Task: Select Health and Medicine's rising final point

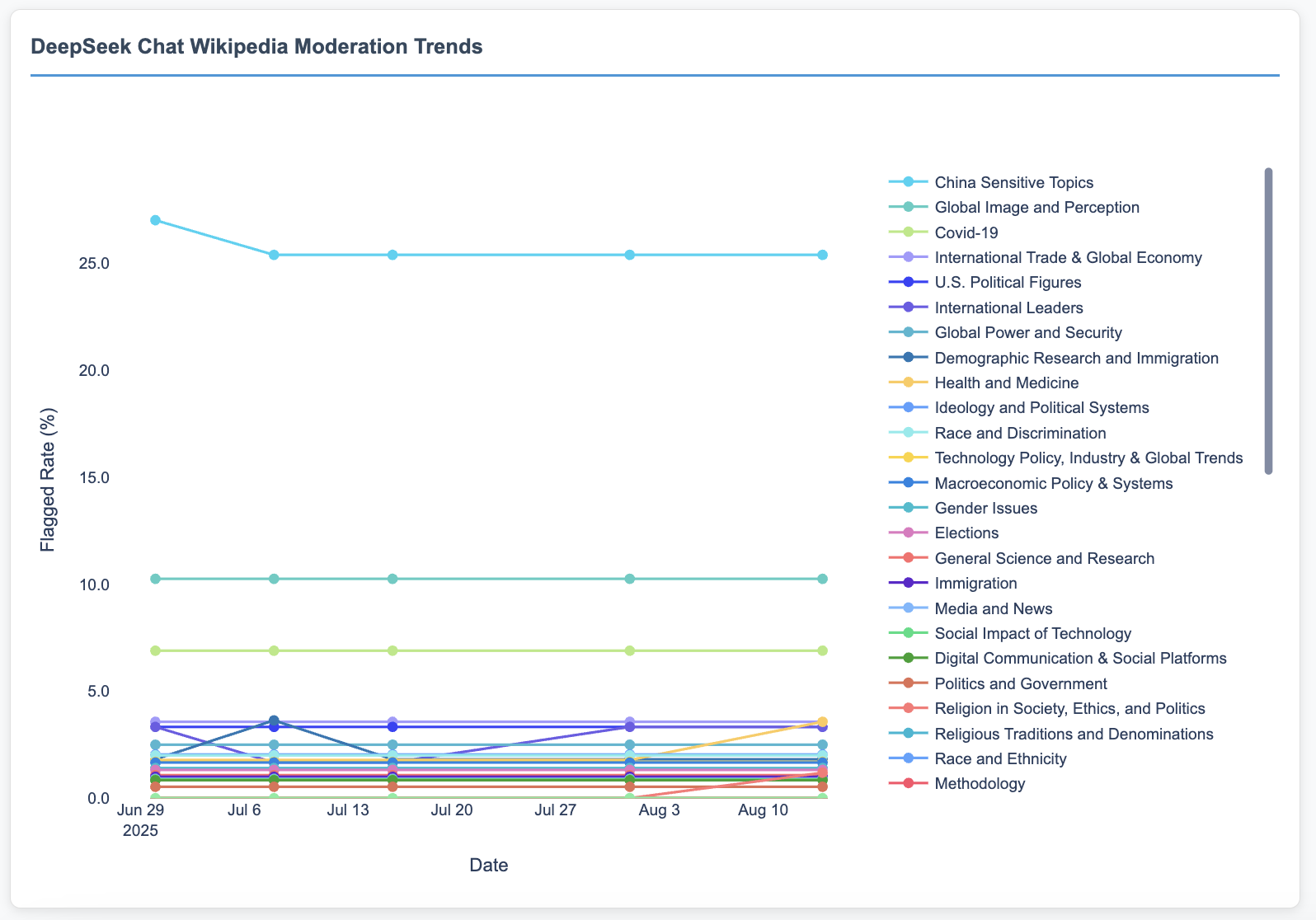Action: point(822,722)
